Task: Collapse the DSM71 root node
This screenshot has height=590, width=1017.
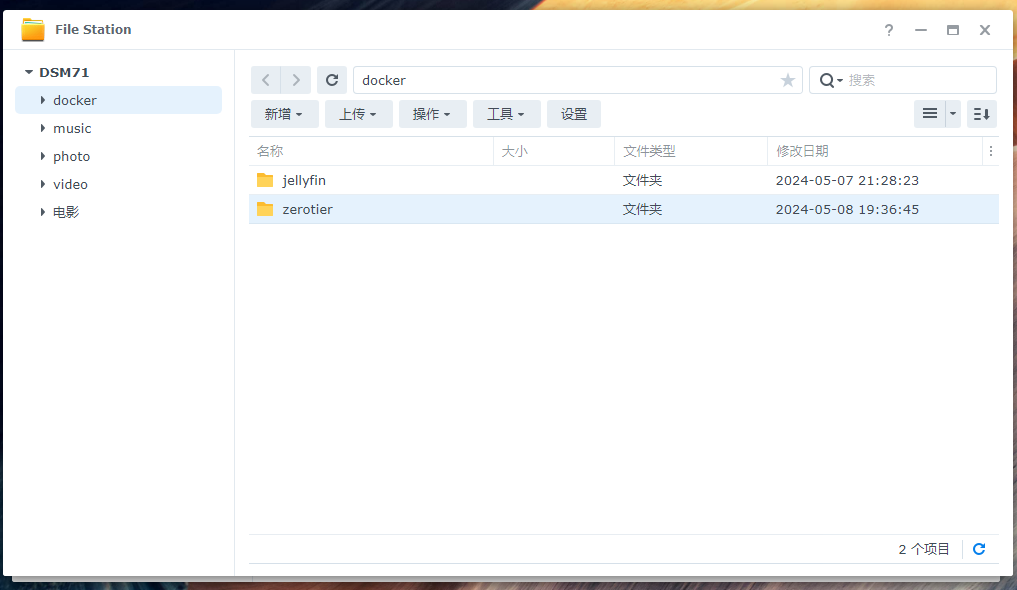Action: pos(29,72)
